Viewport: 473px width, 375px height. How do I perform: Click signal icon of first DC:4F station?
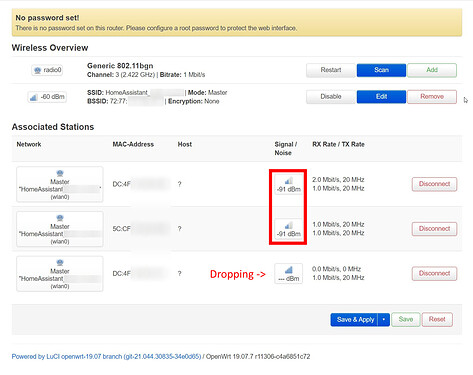289,181
